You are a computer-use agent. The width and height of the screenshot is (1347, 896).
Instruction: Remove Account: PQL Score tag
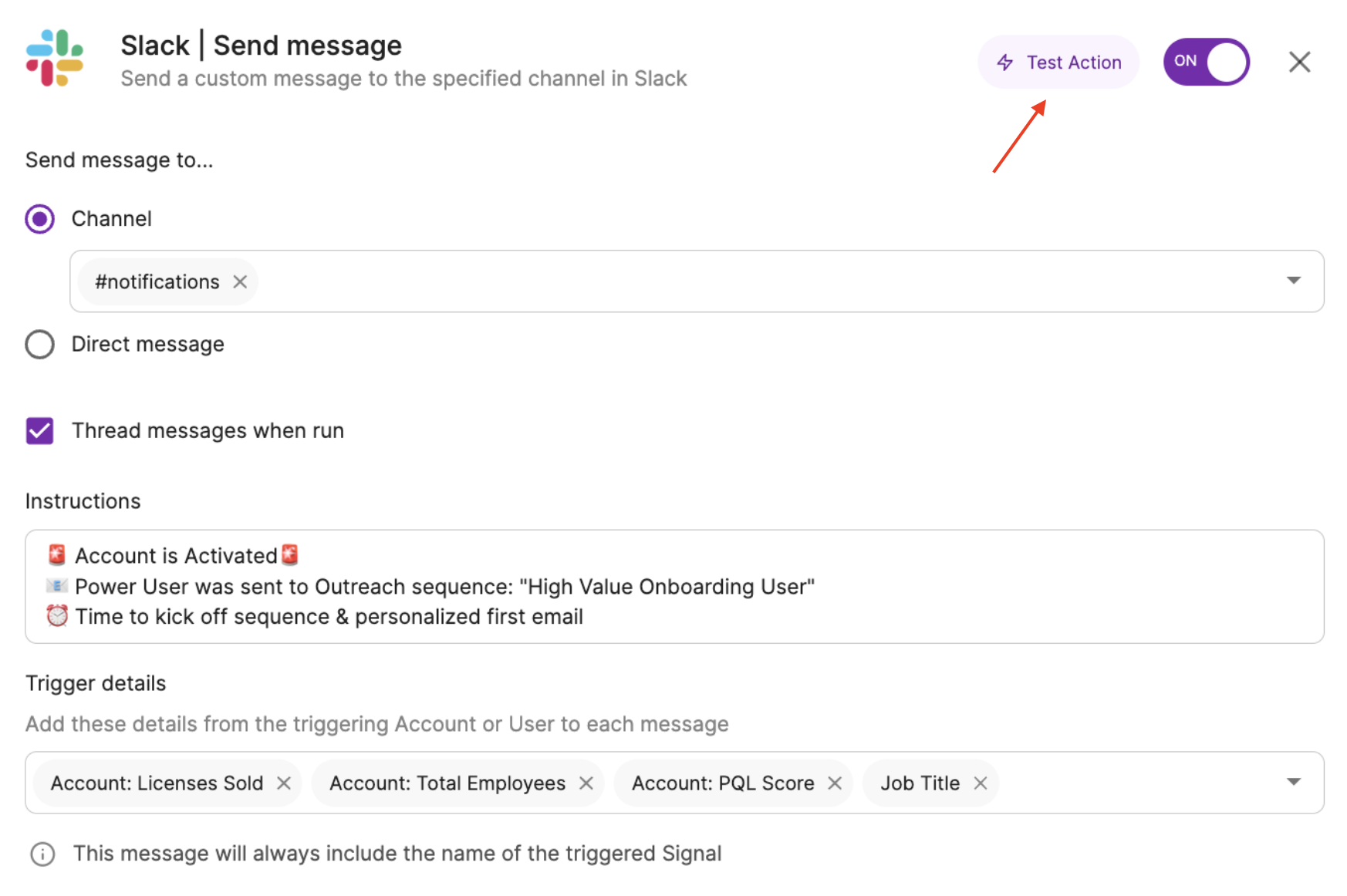click(x=835, y=783)
